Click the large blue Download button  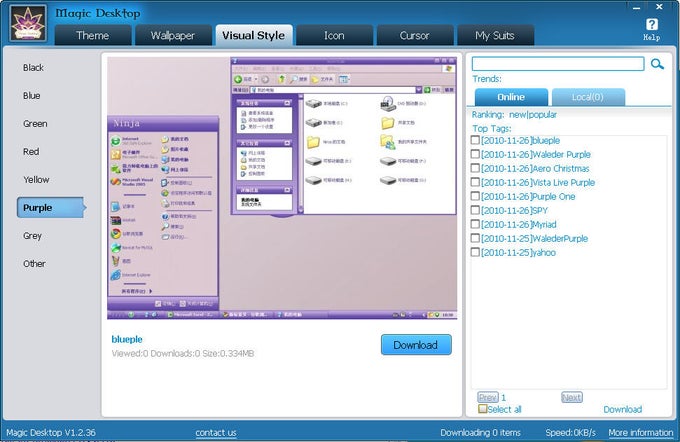coord(416,345)
